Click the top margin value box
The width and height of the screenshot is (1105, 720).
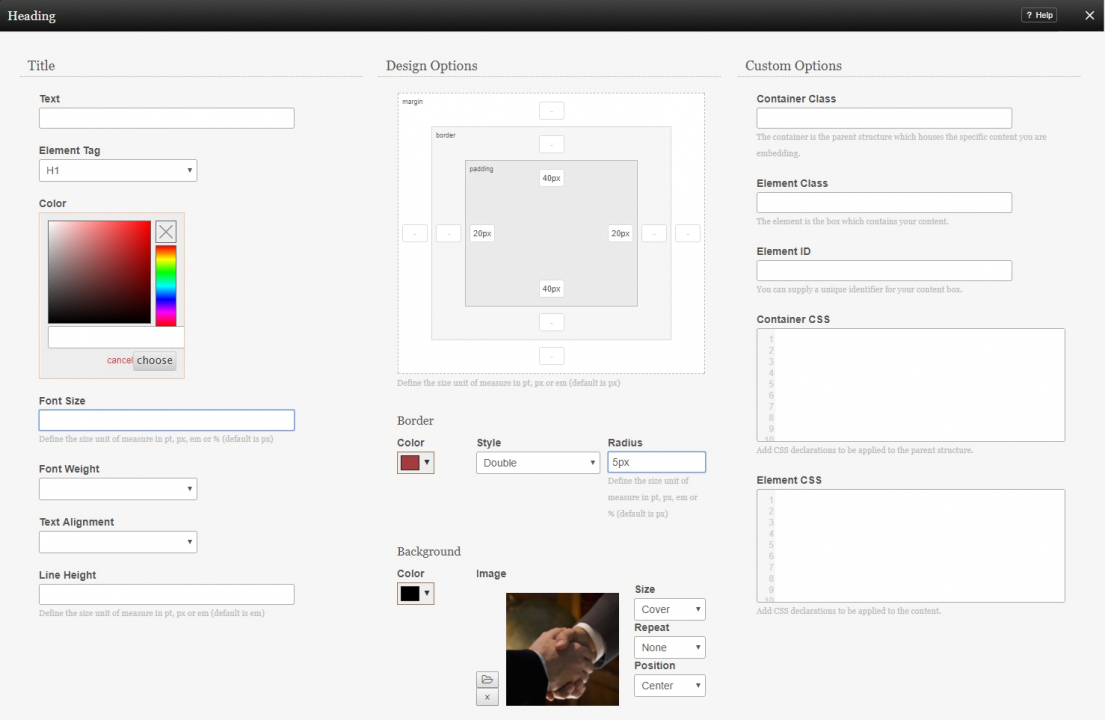coord(551,111)
